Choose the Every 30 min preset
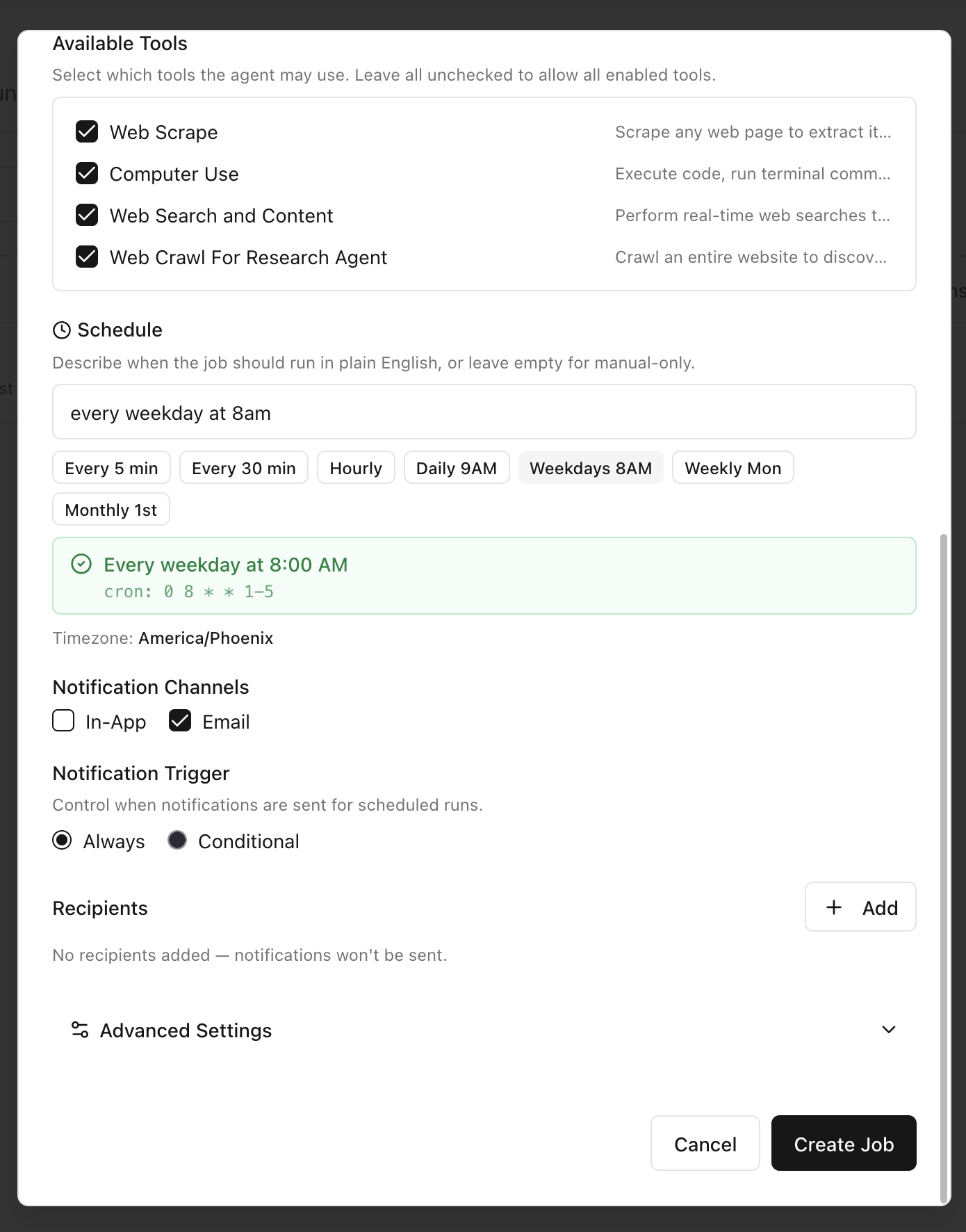 click(x=244, y=468)
